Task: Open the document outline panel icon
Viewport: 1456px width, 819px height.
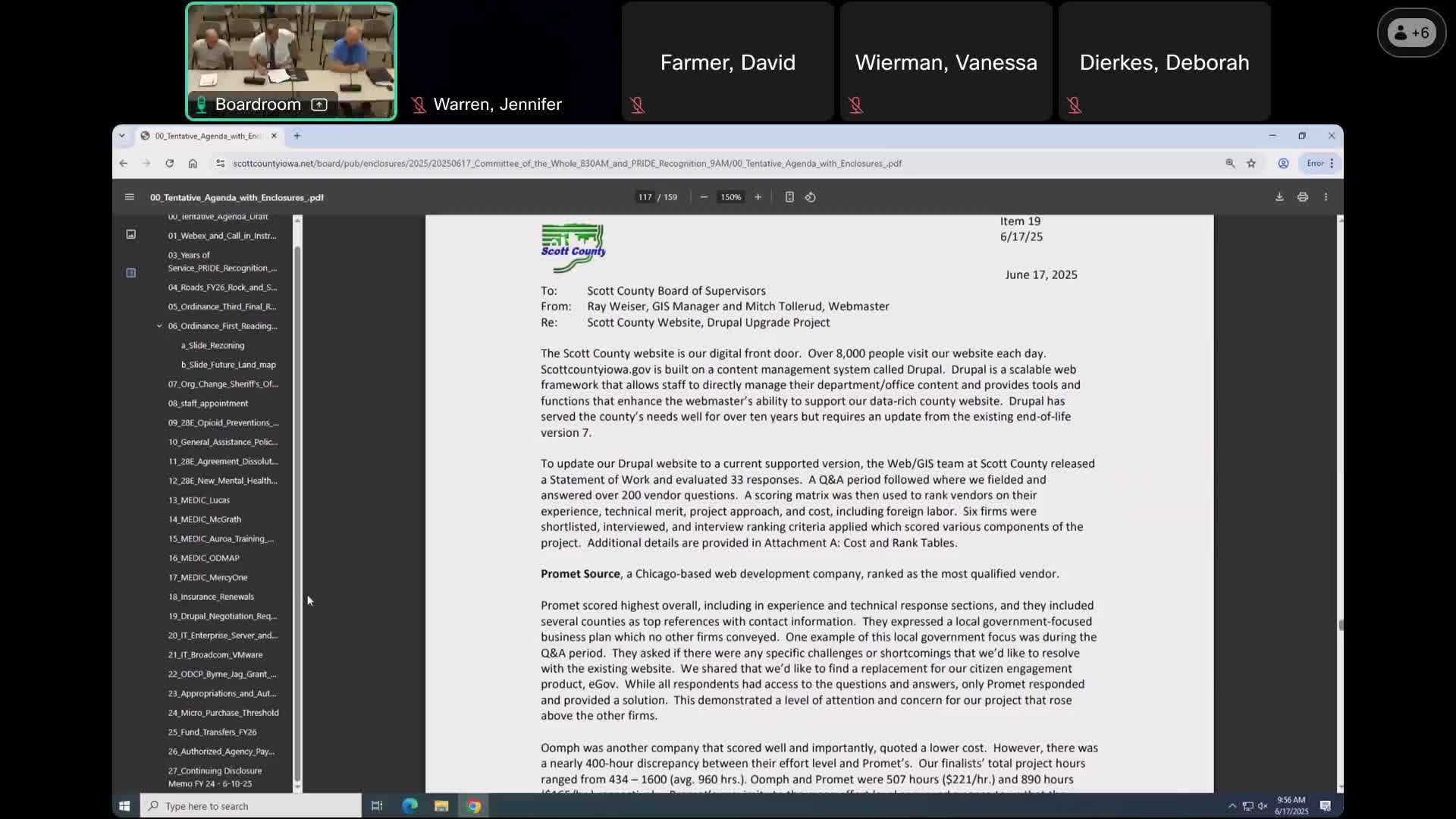Action: (x=130, y=273)
